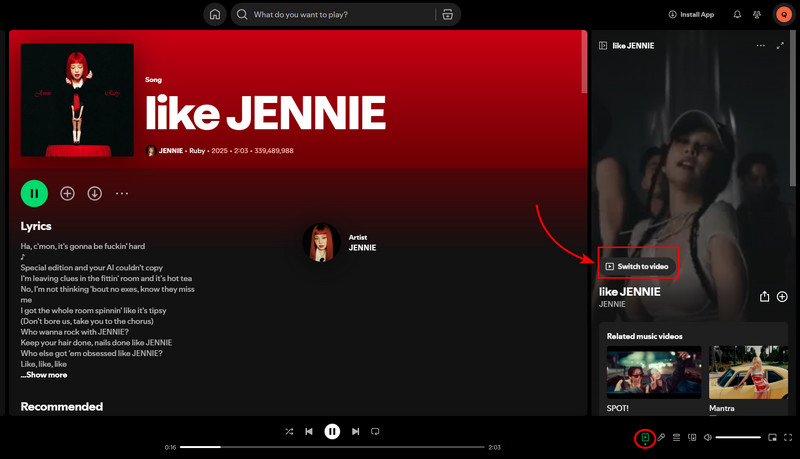Open Connect to a device

click(692, 438)
